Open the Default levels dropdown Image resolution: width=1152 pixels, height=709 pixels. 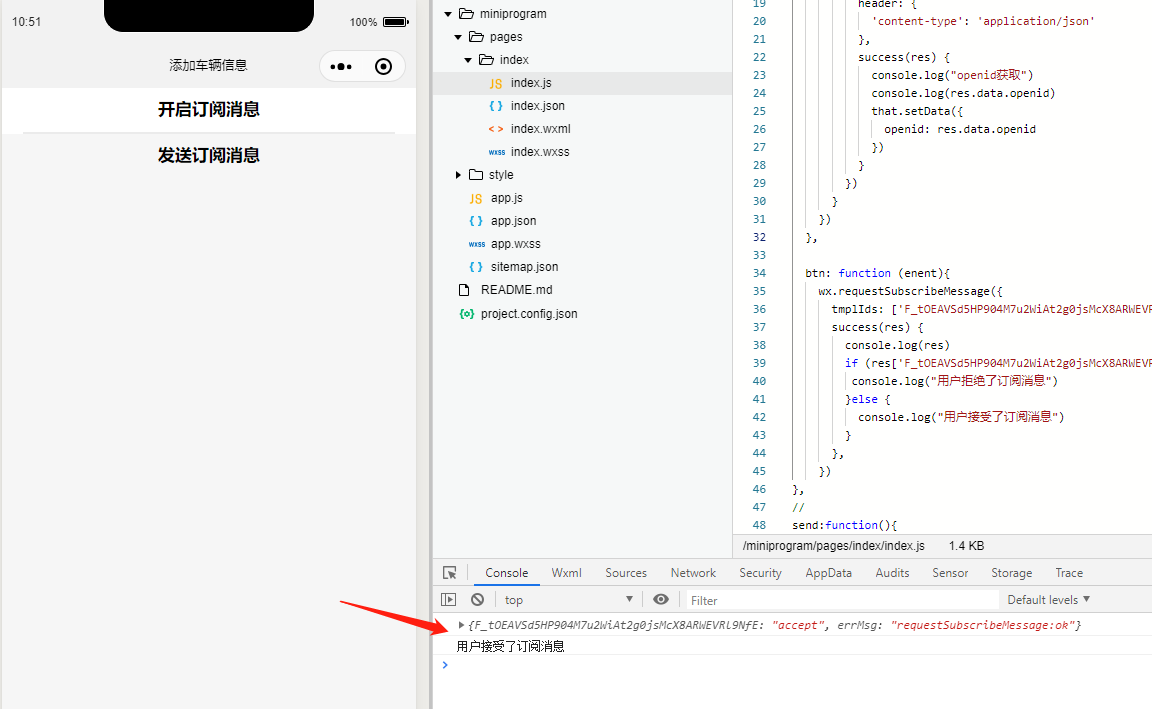pos(1047,598)
